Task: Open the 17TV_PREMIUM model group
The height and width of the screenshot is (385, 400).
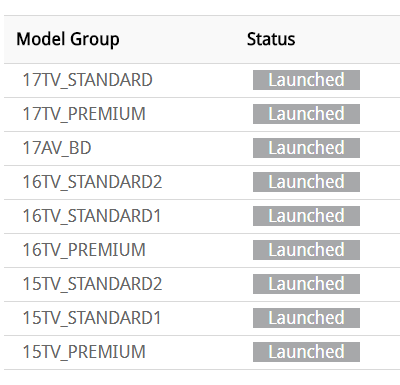Action: click(x=84, y=114)
